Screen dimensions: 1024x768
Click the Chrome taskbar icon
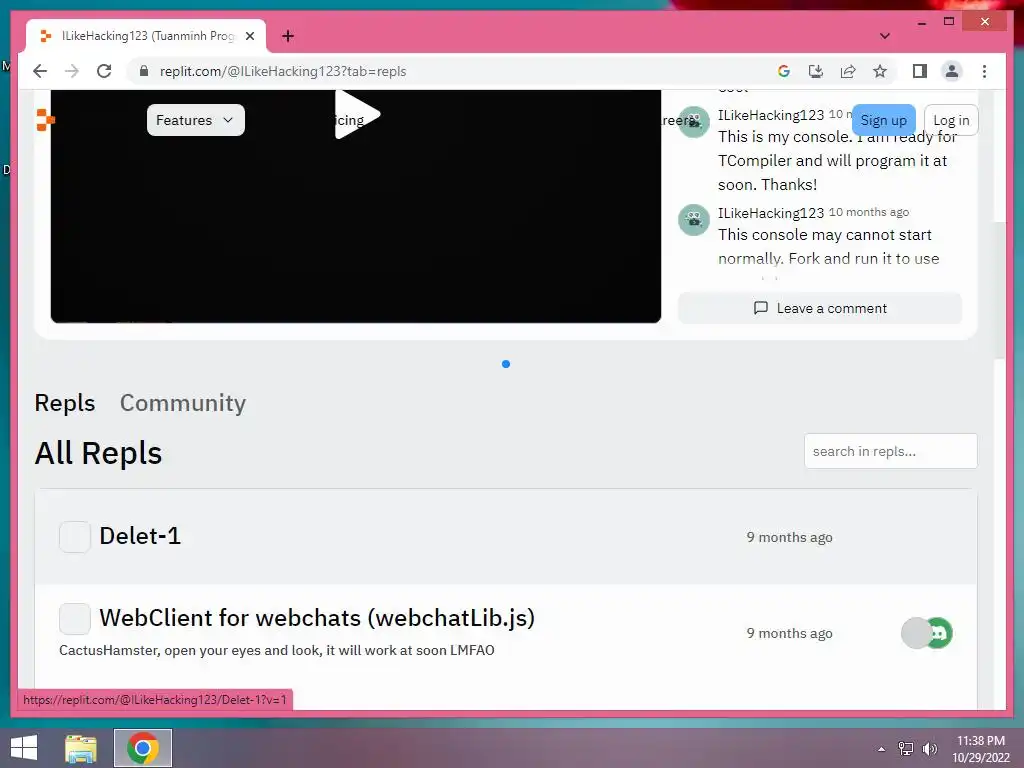tap(143, 748)
